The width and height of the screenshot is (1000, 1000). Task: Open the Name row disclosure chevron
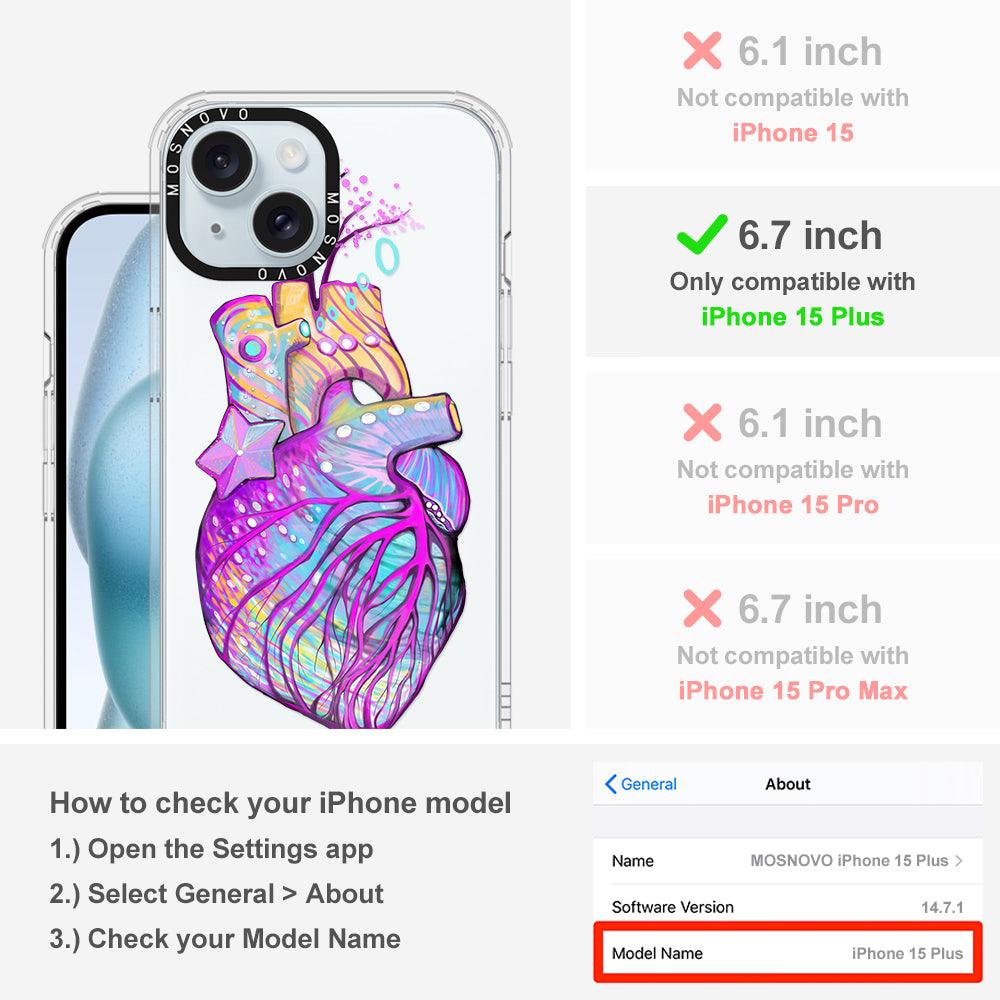[959, 860]
